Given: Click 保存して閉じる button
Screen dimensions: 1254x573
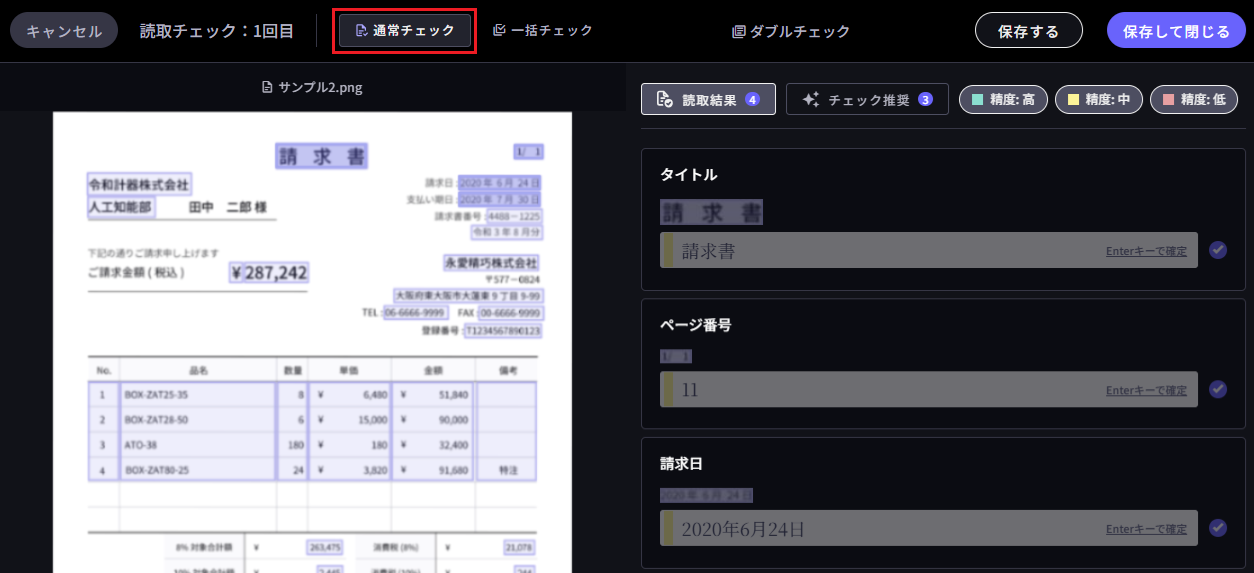Looking at the screenshot, I should click(1177, 31).
